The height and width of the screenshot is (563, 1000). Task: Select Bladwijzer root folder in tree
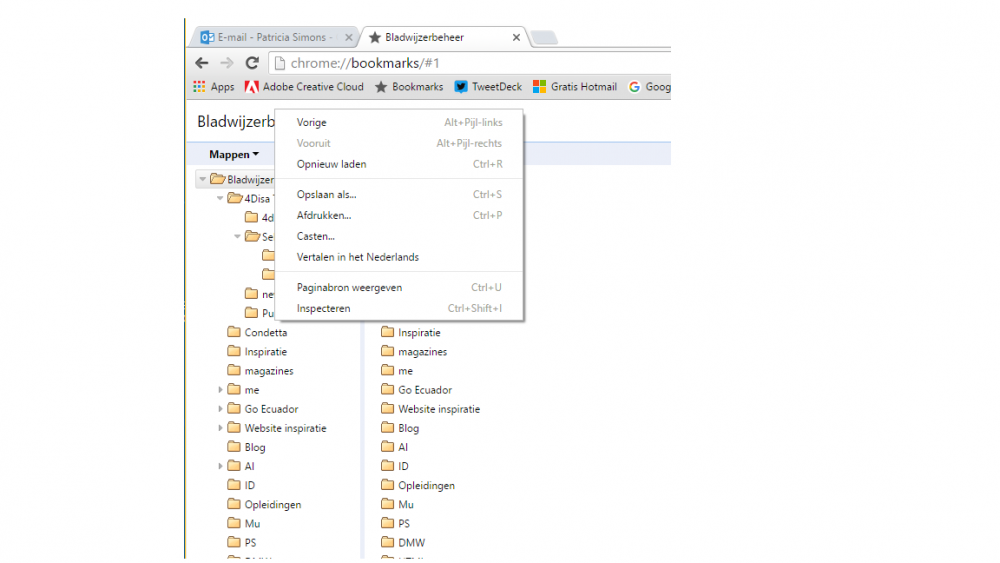pyautogui.click(x=242, y=179)
